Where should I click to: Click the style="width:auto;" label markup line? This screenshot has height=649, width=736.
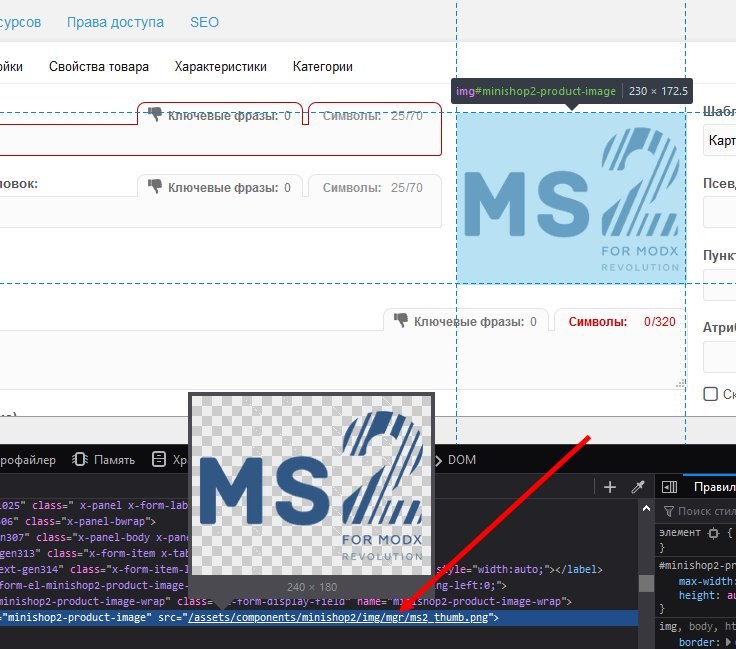(520, 569)
